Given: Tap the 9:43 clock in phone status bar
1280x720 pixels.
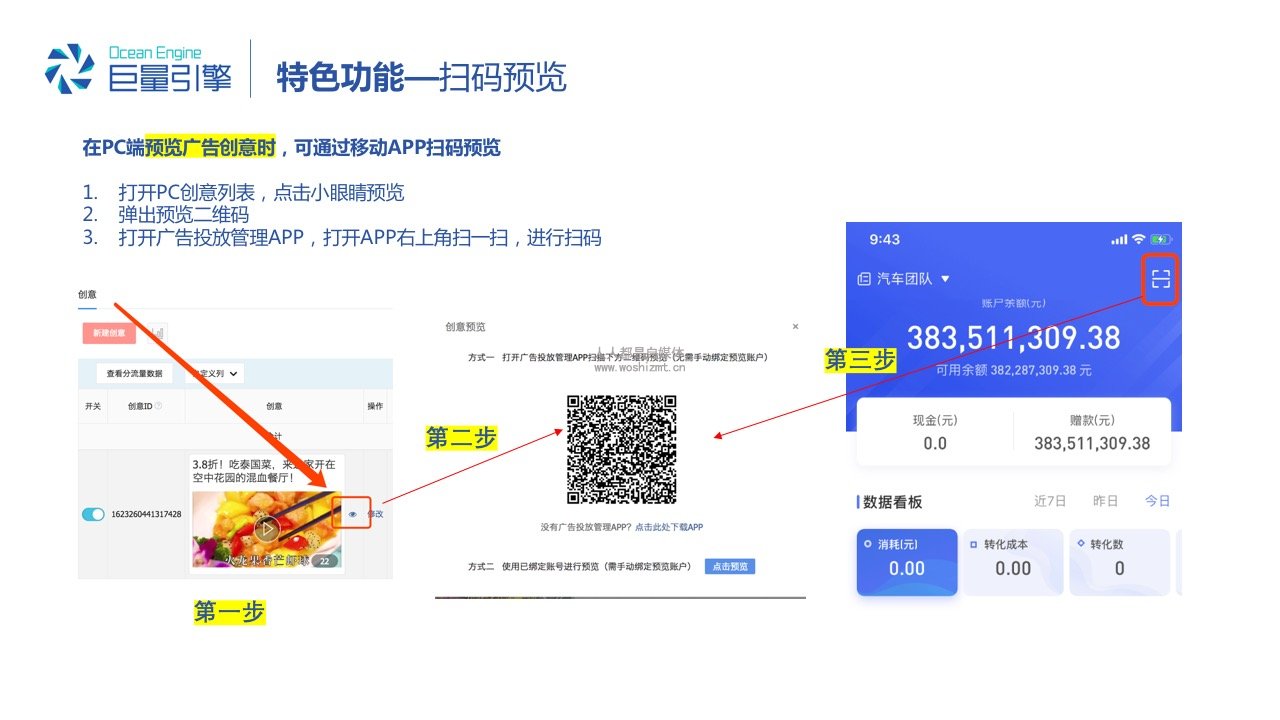Looking at the screenshot, I should tap(885, 240).
